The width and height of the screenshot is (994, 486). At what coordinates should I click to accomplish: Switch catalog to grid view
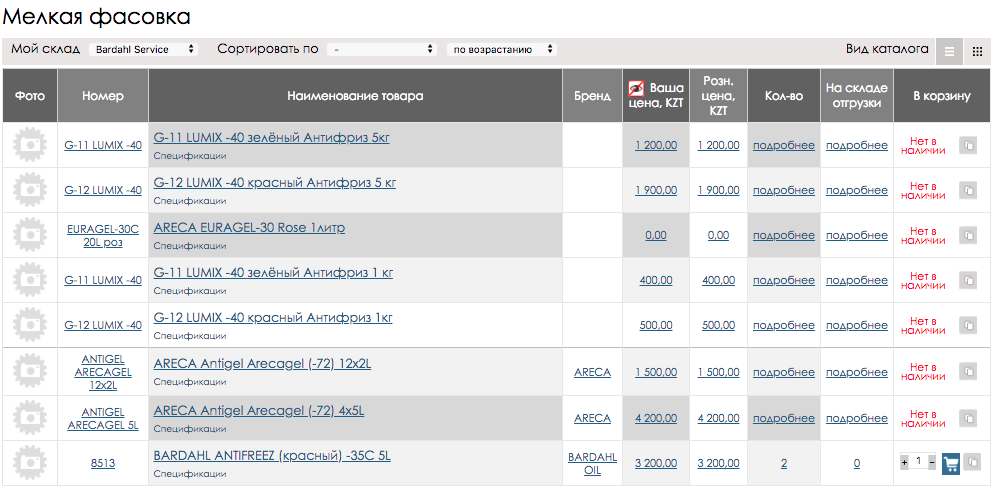[x=977, y=51]
